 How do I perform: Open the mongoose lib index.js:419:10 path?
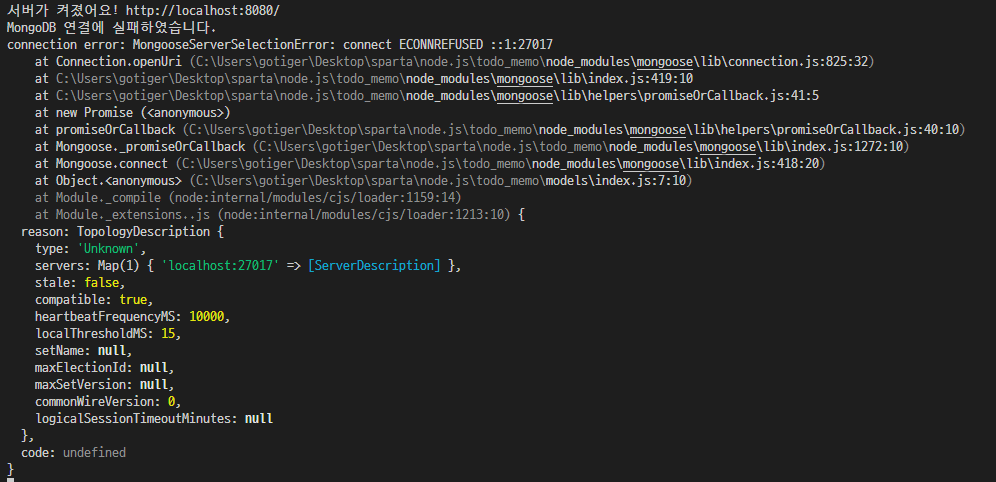tap(374, 79)
